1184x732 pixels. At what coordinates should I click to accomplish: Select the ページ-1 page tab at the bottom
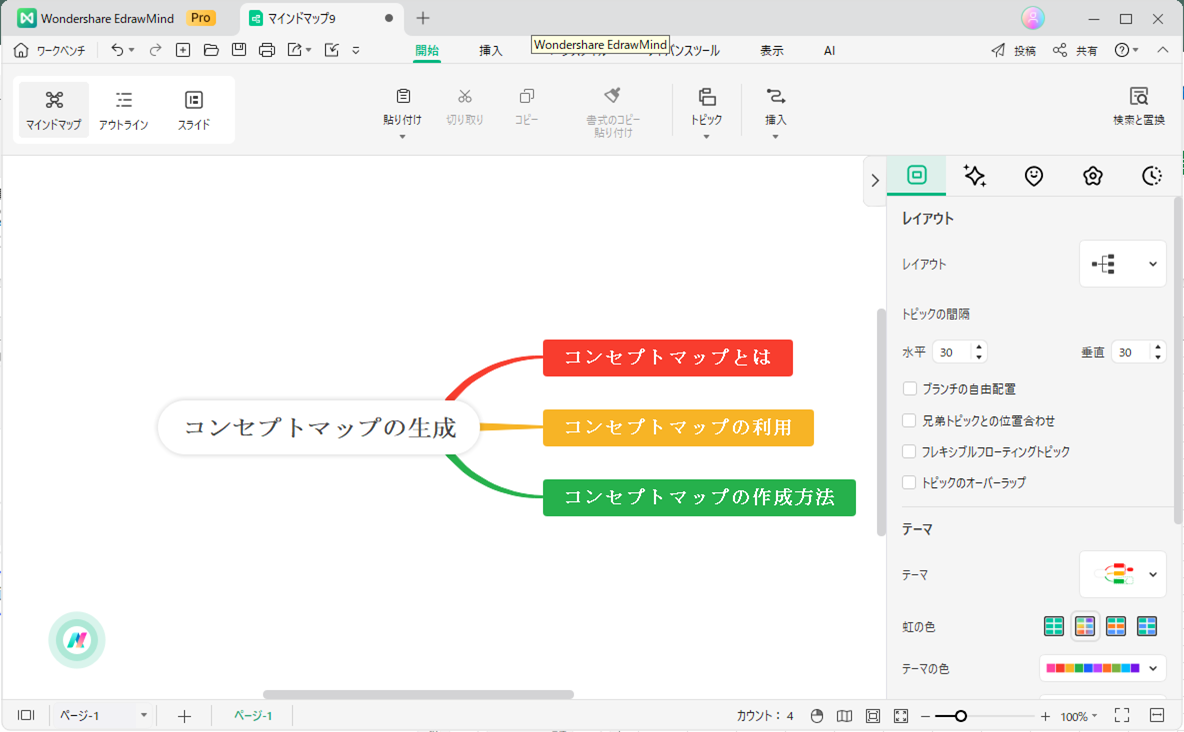pyautogui.click(x=253, y=715)
